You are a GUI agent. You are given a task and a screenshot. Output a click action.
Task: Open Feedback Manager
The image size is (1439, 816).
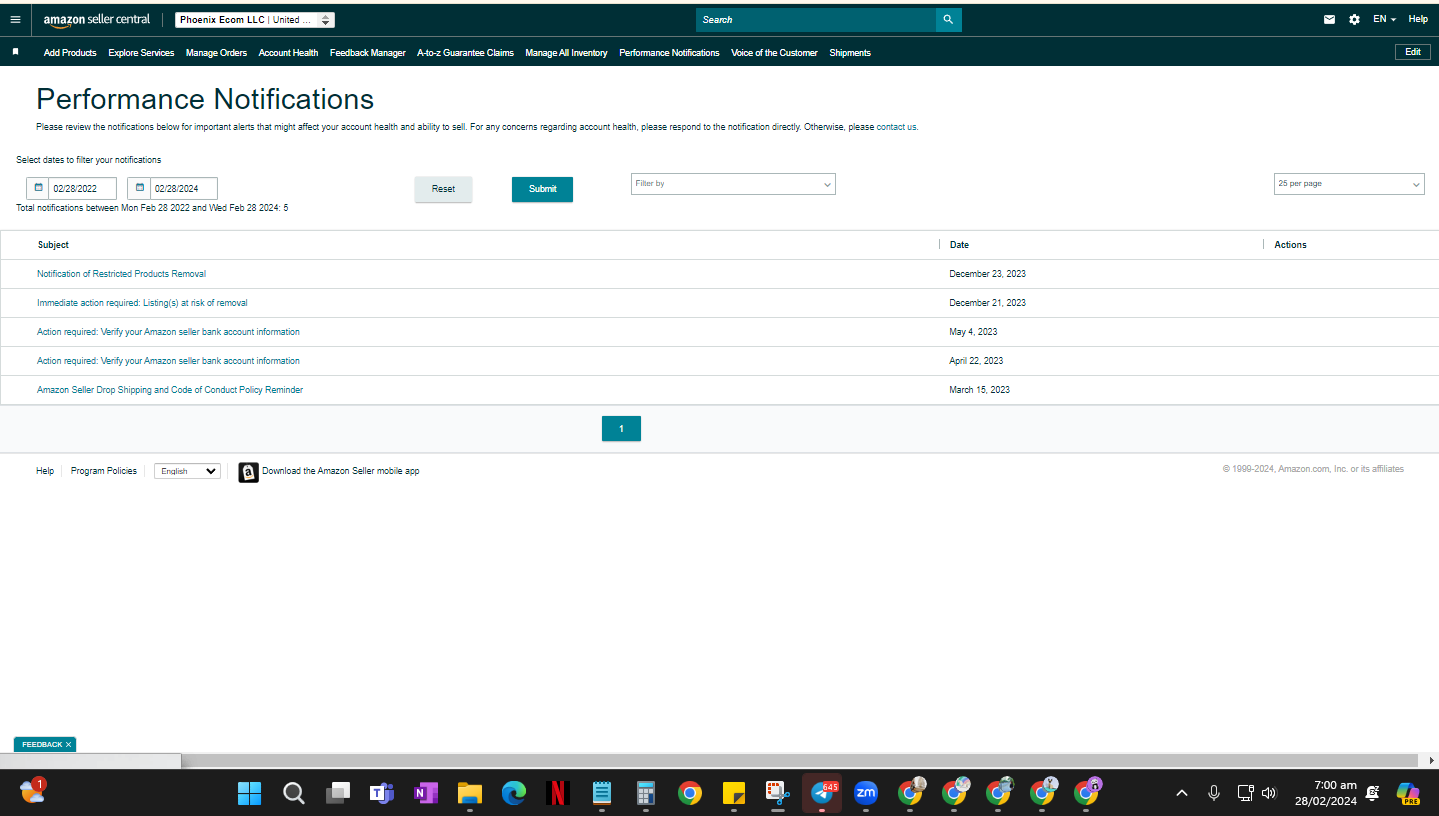point(368,53)
